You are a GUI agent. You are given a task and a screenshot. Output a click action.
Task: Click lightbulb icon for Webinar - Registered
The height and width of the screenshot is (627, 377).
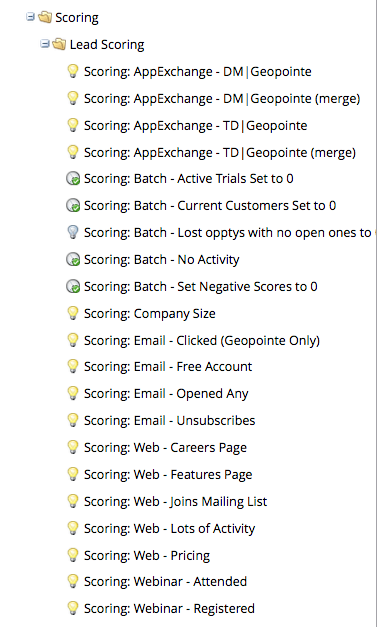coord(73,608)
